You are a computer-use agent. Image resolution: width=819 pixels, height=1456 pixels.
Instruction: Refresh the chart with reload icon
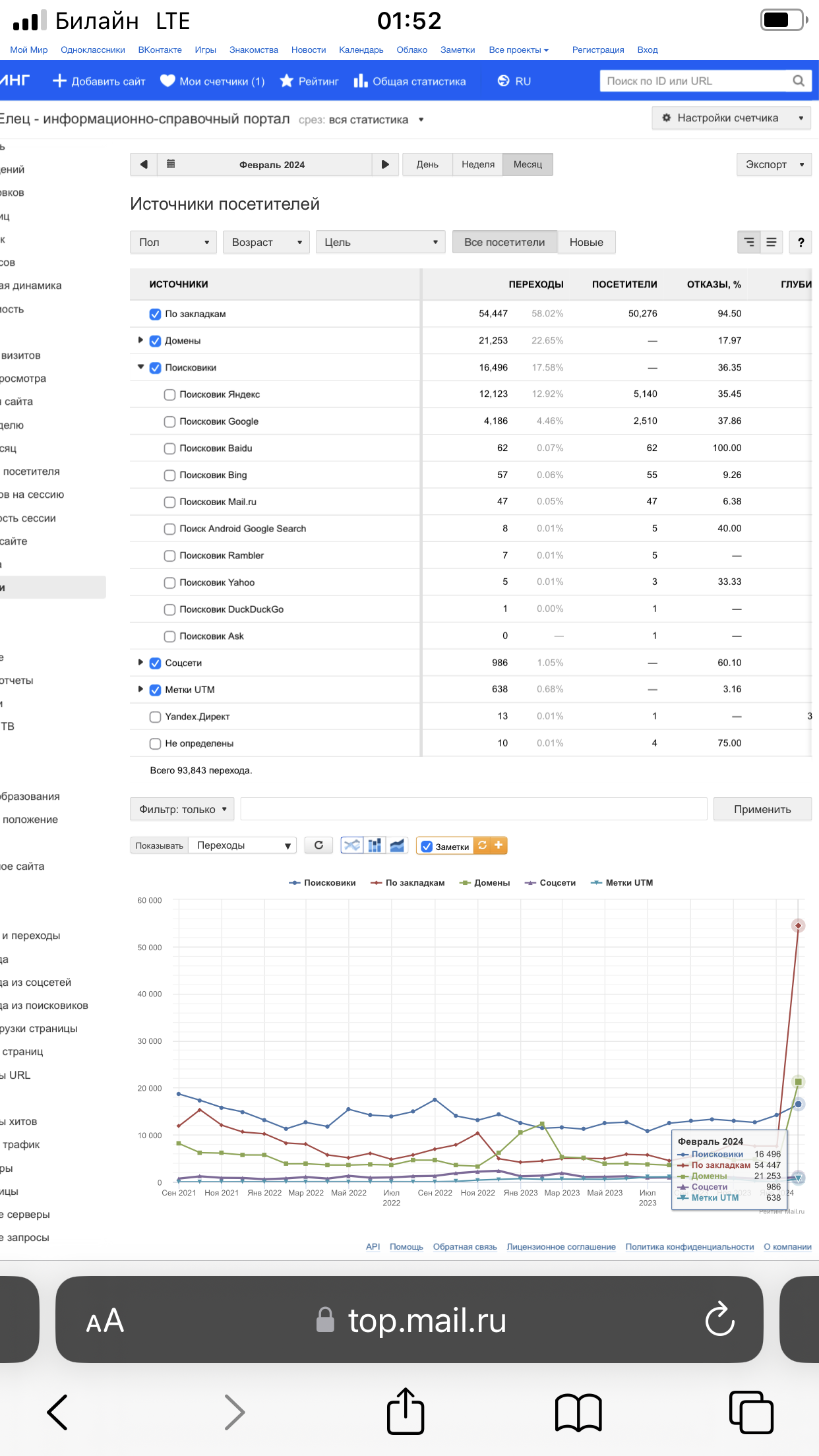point(318,845)
